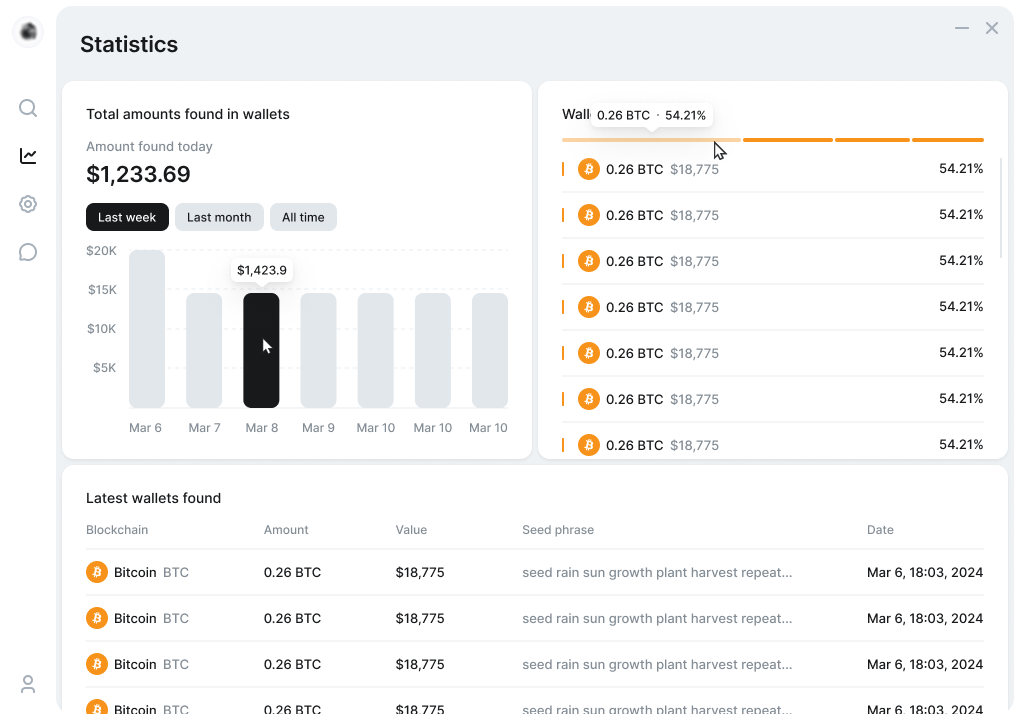Open the search page from the sidebar

click(28, 108)
